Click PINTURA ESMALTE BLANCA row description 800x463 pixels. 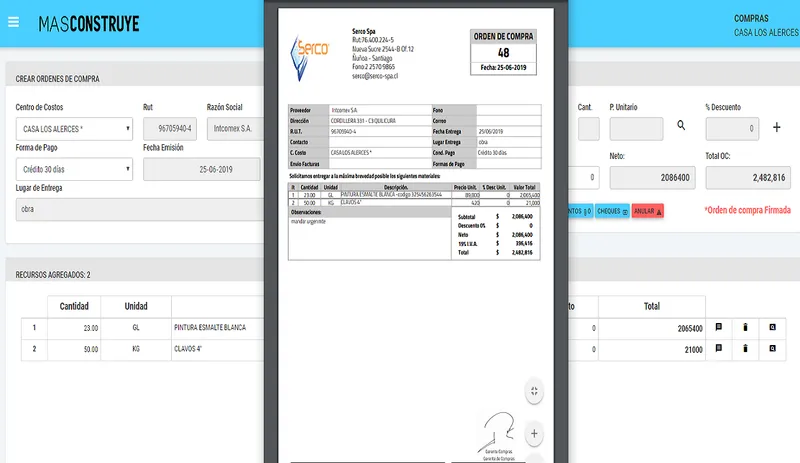[210, 327]
